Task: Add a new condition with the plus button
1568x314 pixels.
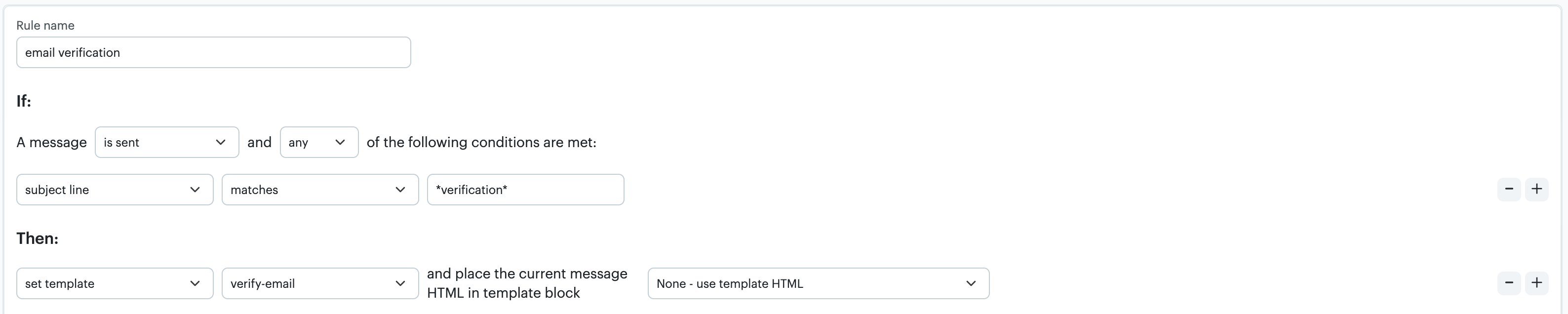Action: click(x=1536, y=189)
